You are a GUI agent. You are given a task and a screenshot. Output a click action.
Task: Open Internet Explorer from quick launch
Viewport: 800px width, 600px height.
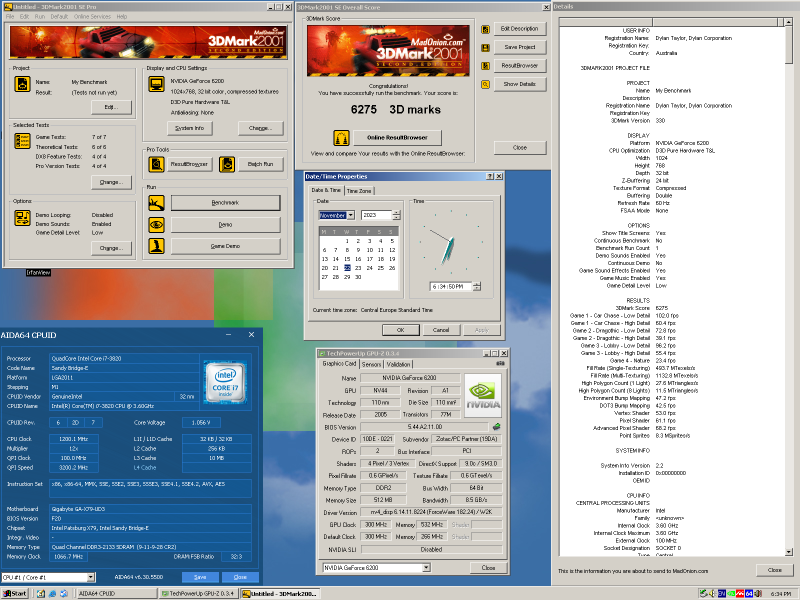tap(52, 593)
